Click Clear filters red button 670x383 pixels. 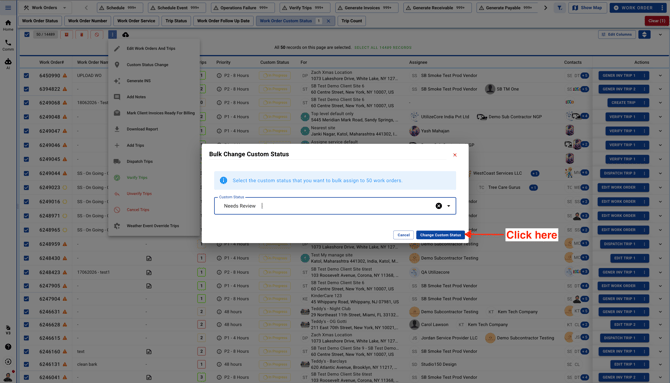[656, 21]
